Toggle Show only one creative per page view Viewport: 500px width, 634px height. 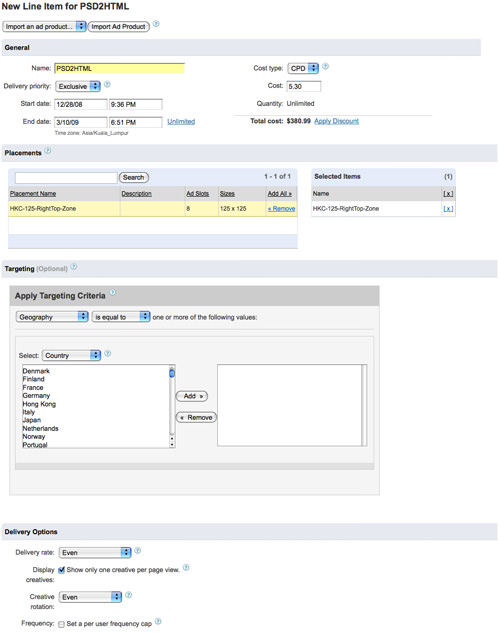coord(61,570)
